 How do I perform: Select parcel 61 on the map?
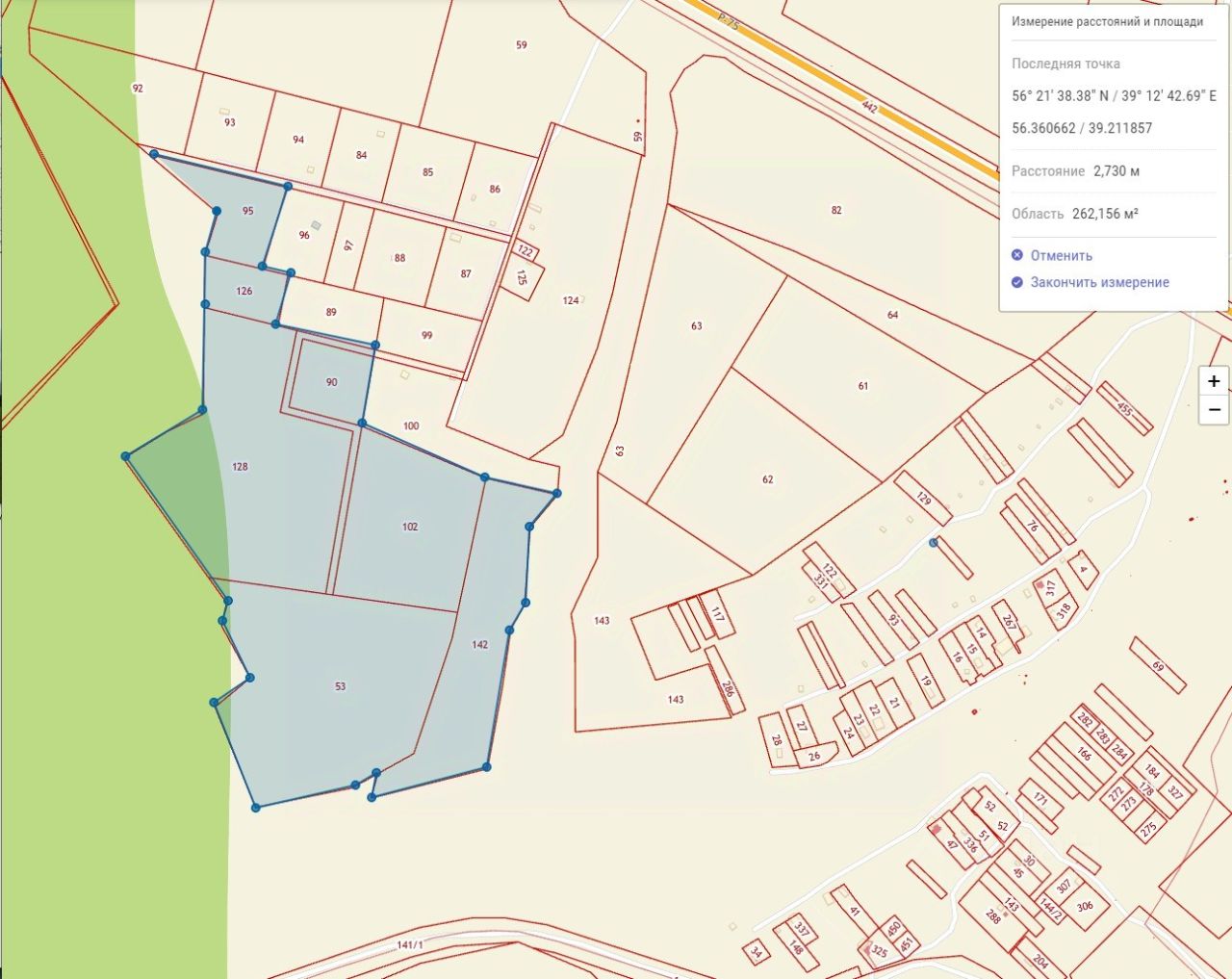(863, 386)
